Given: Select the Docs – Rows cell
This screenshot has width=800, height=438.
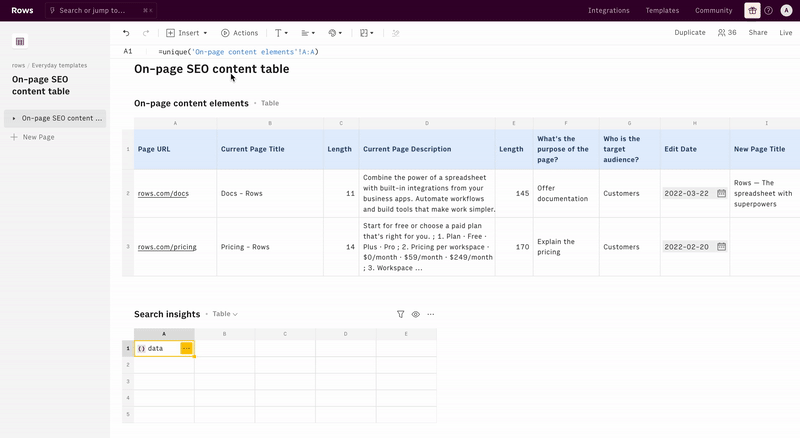Looking at the screenshot, I should pos(270,193).
